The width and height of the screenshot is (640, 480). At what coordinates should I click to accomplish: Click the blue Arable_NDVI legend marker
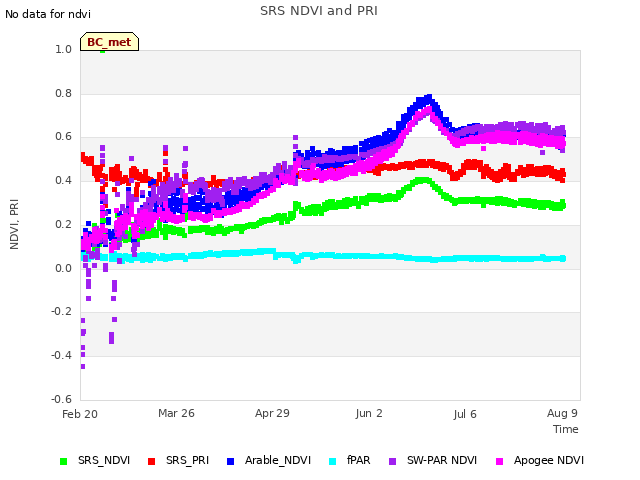230,461
